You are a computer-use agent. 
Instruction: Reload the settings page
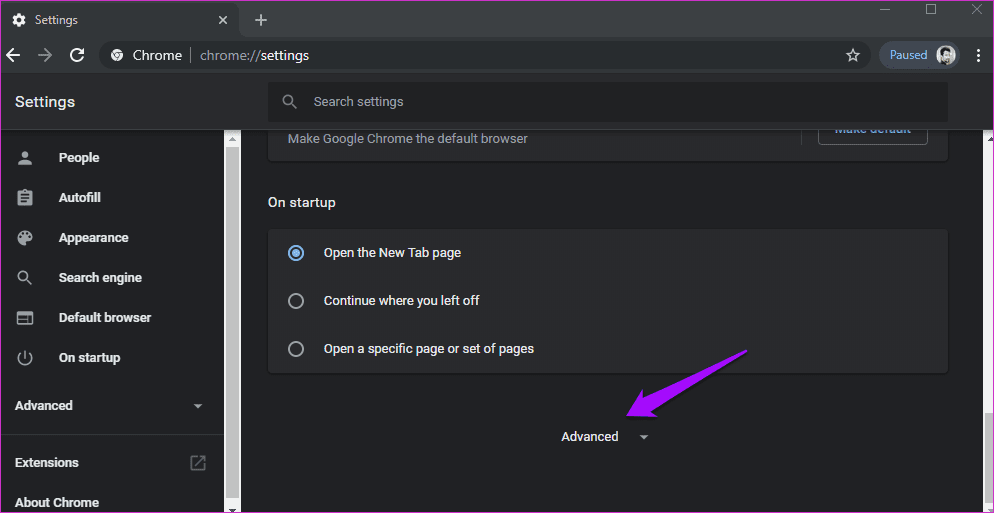[77, 55]
